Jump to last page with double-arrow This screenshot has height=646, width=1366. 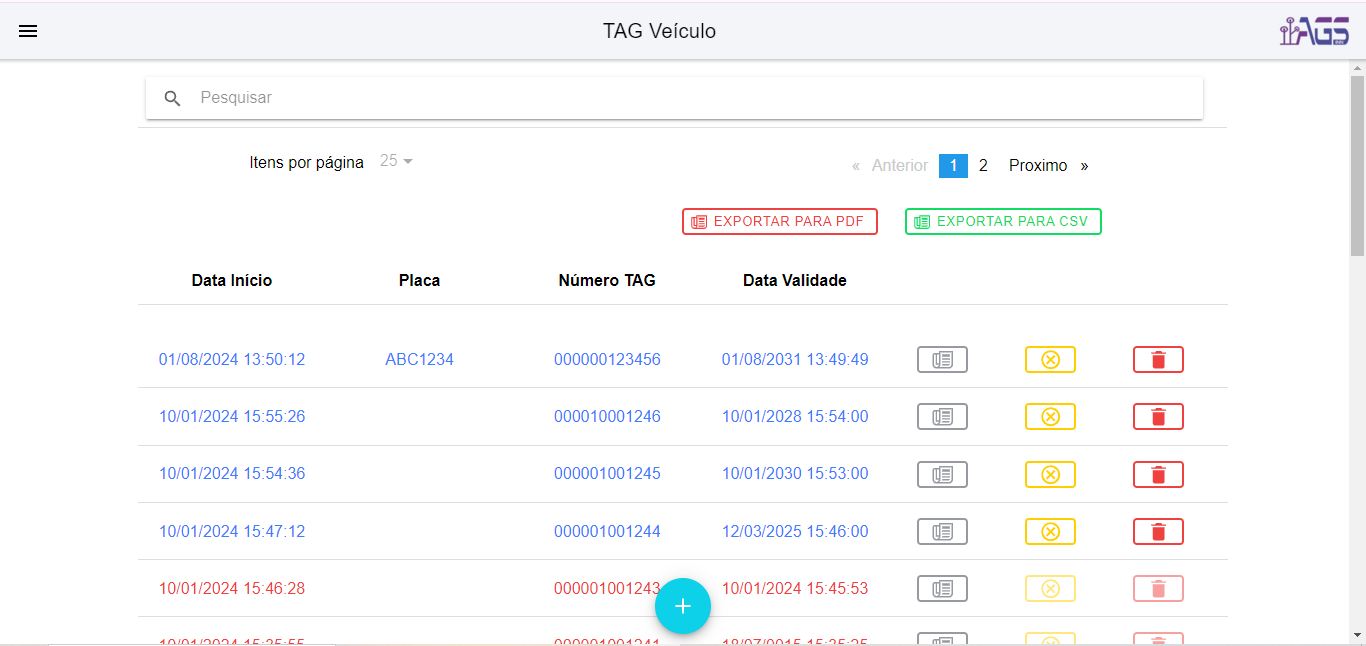(1085, 166)
